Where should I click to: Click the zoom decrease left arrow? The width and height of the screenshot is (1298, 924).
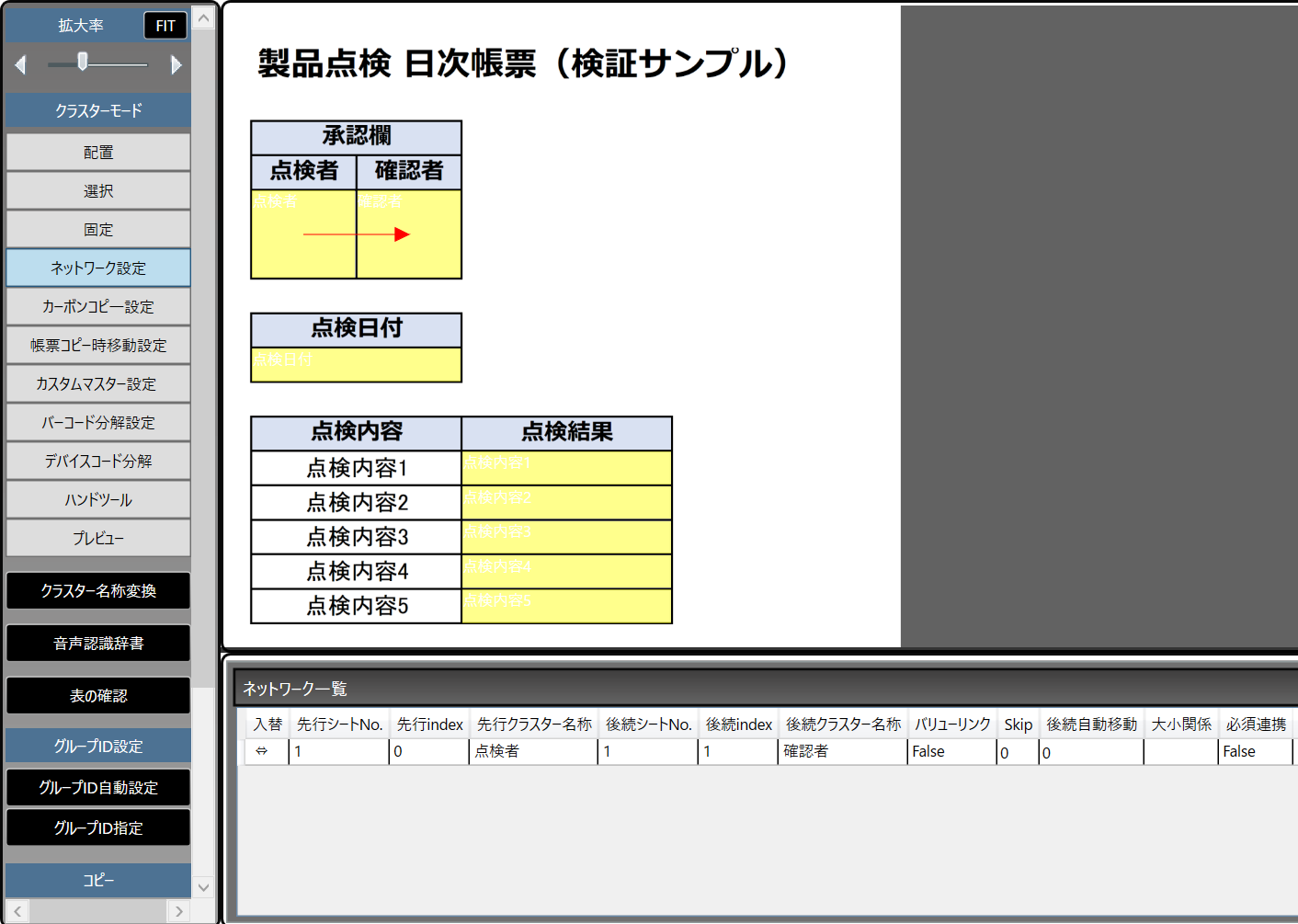21,64
